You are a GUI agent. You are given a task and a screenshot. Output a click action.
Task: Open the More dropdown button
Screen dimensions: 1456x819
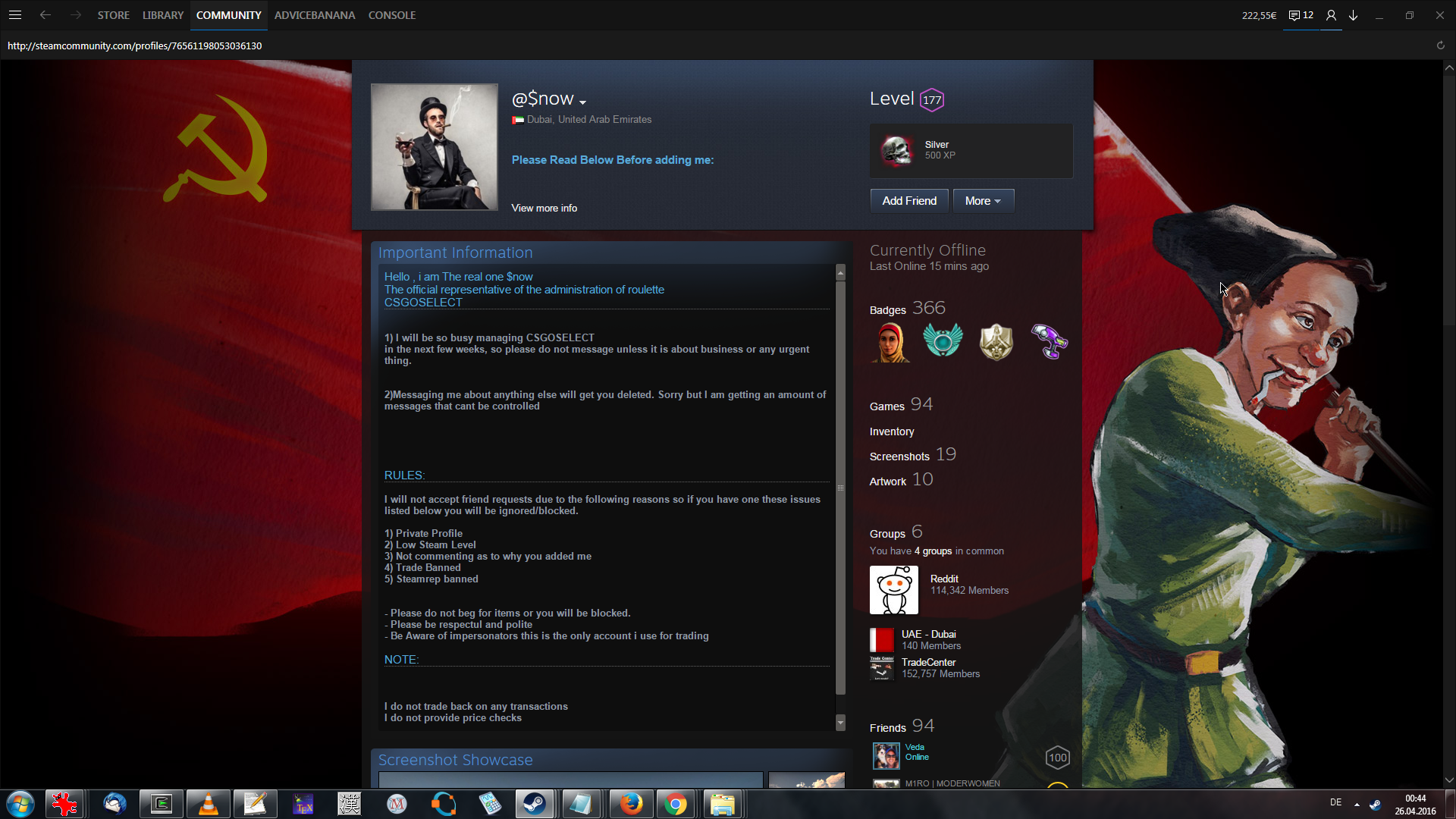pos(983,201)
